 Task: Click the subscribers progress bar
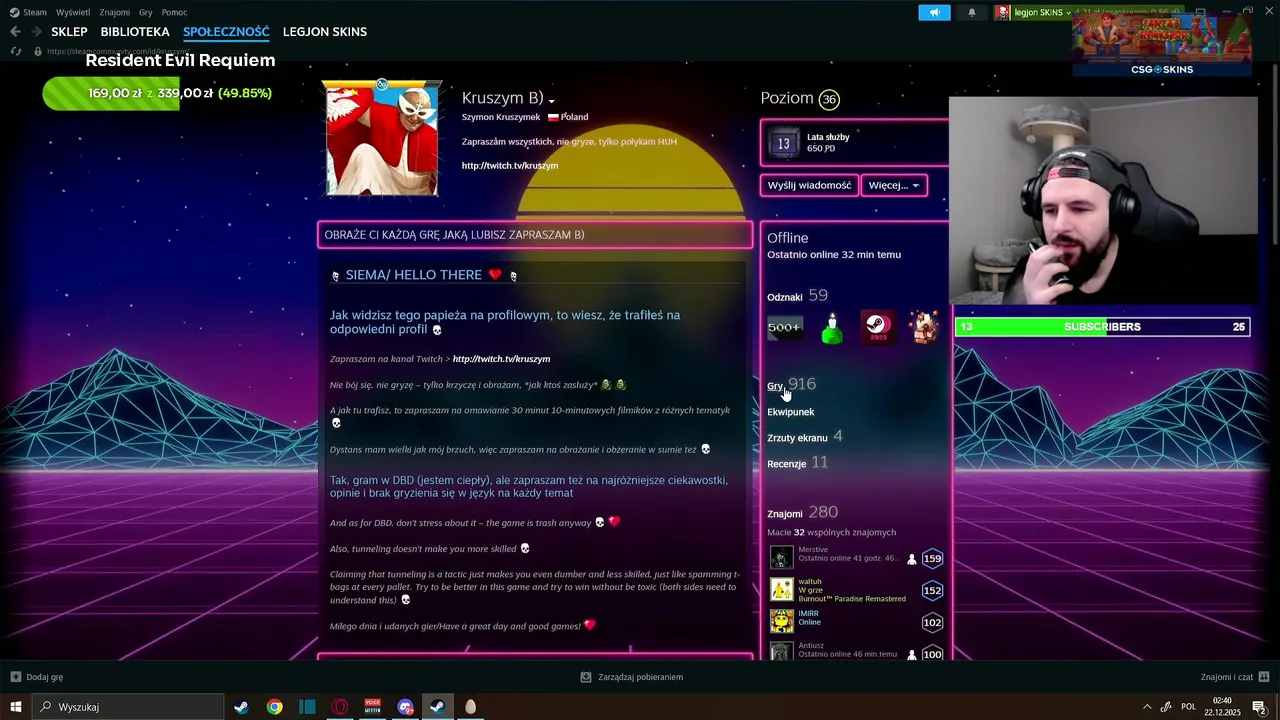(x=1102, y=327)
